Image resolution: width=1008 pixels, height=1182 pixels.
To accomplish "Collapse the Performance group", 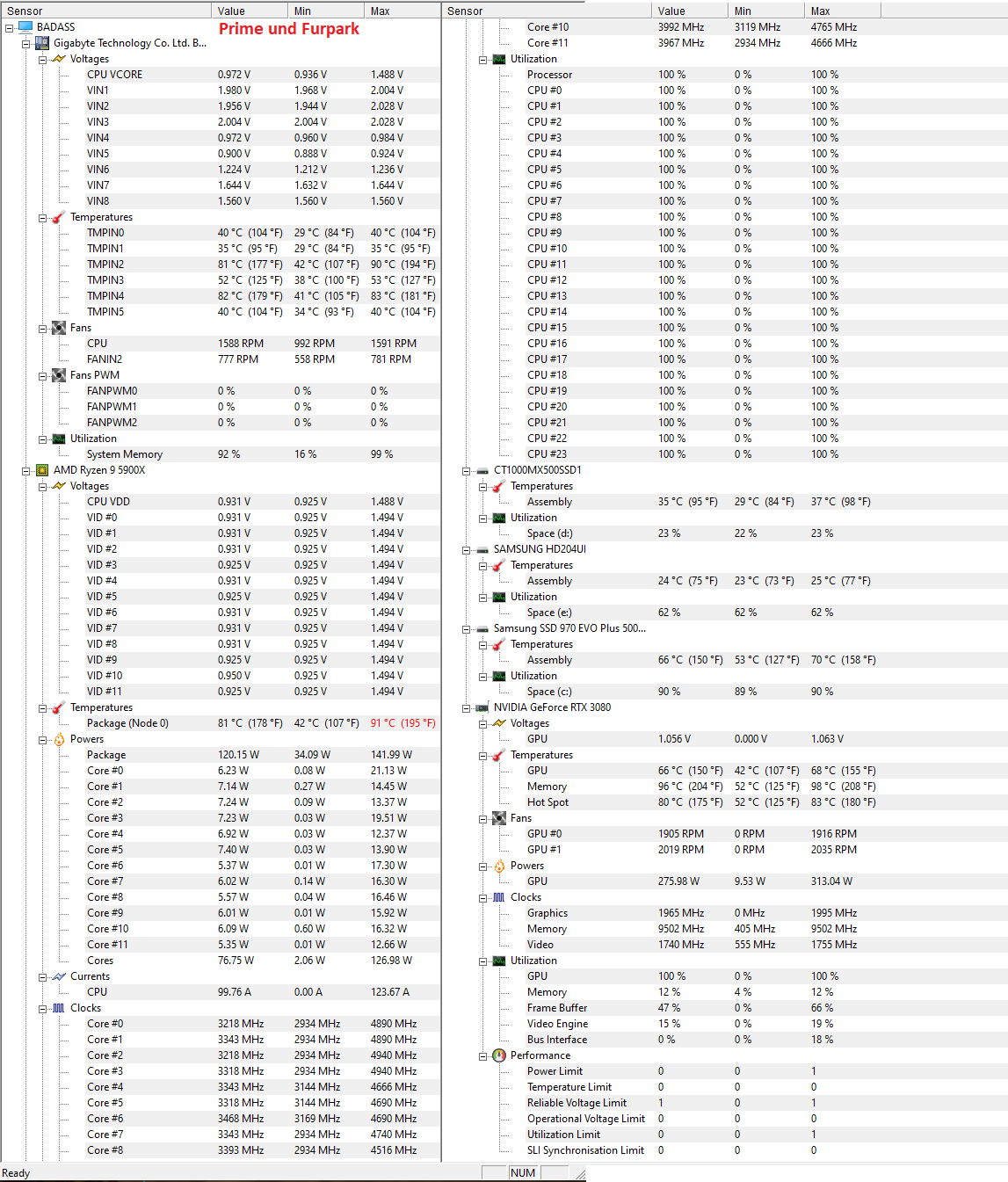I will pos(483,1056).
